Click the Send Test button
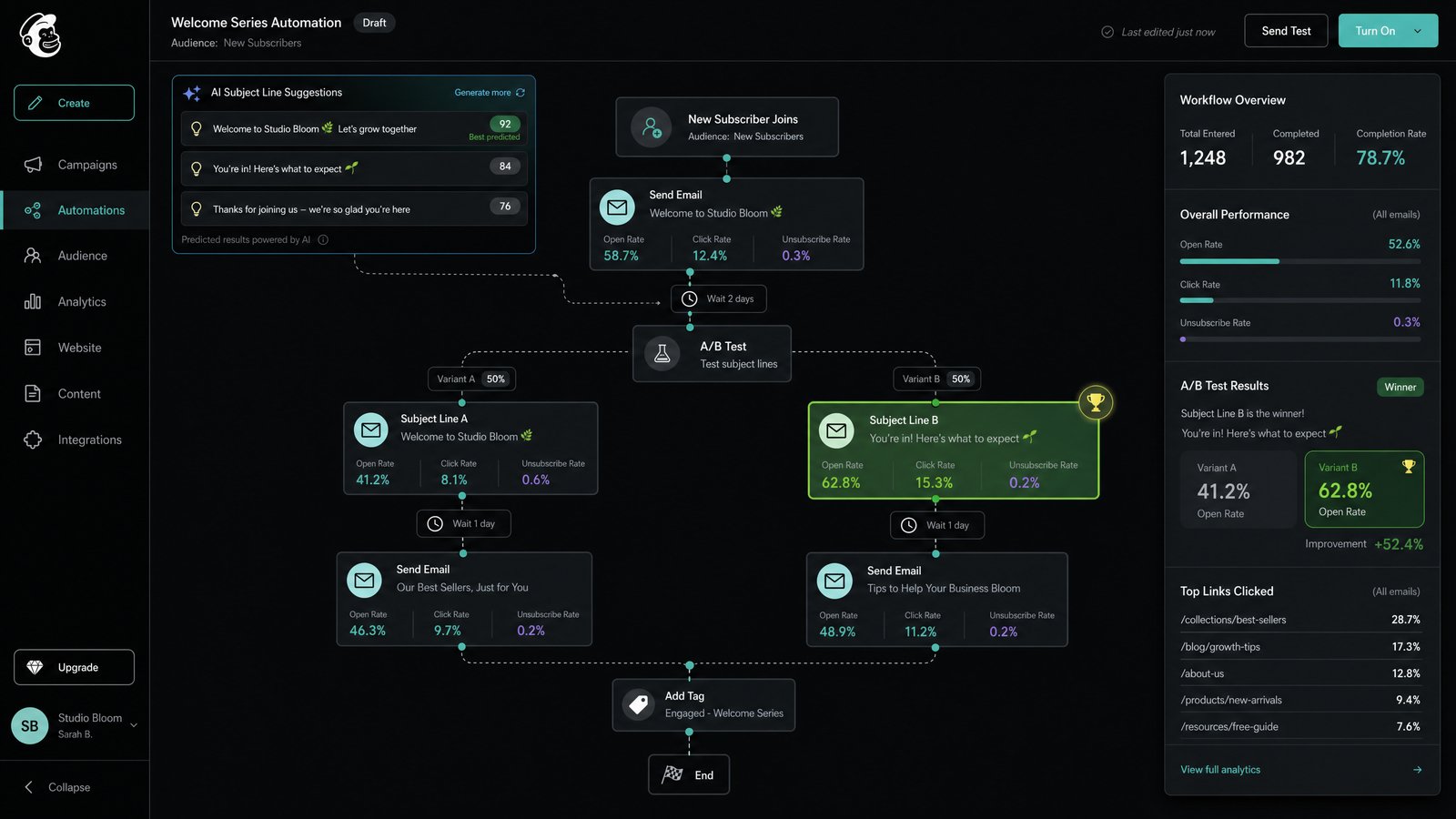The image size is (1456, 819). [x=1286, y=31]
